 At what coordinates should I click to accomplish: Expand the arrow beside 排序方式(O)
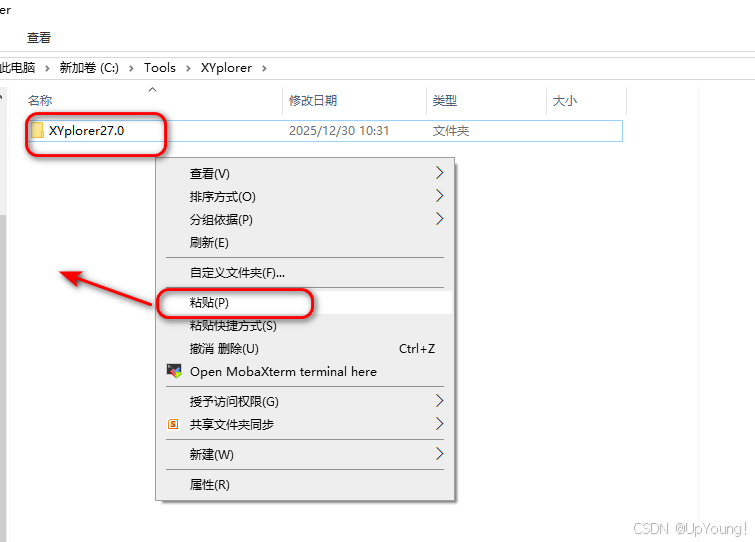[x=439, y=195]
